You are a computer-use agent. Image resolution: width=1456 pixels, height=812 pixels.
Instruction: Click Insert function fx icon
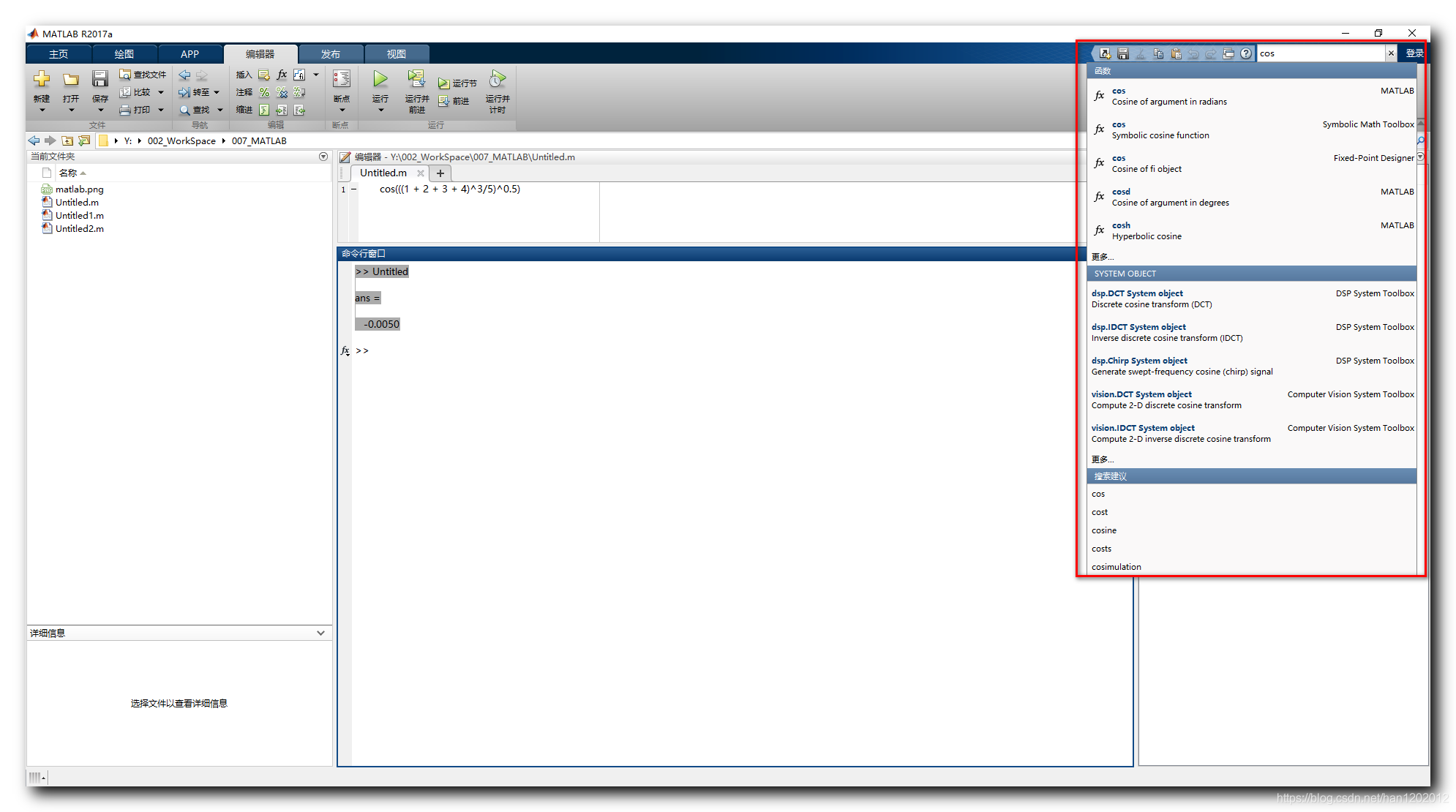(x=282, y=75)
